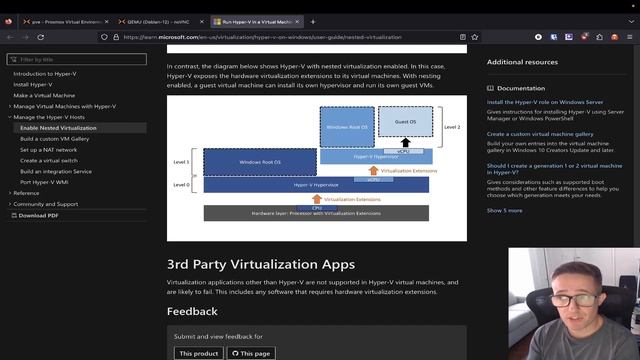The width and height of the screenshot is (640, 360).
Task: Go back with browser back arrow
Action: (10, 37)
